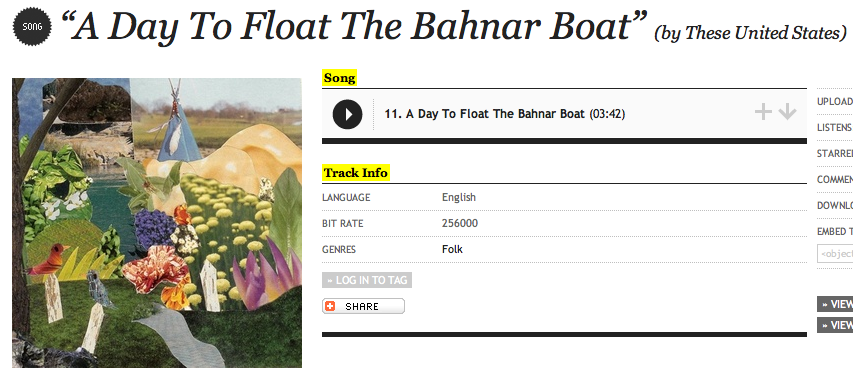Screen dimensions: 853x373
Task: Click the down-arrow download icon
Action: 787,112
